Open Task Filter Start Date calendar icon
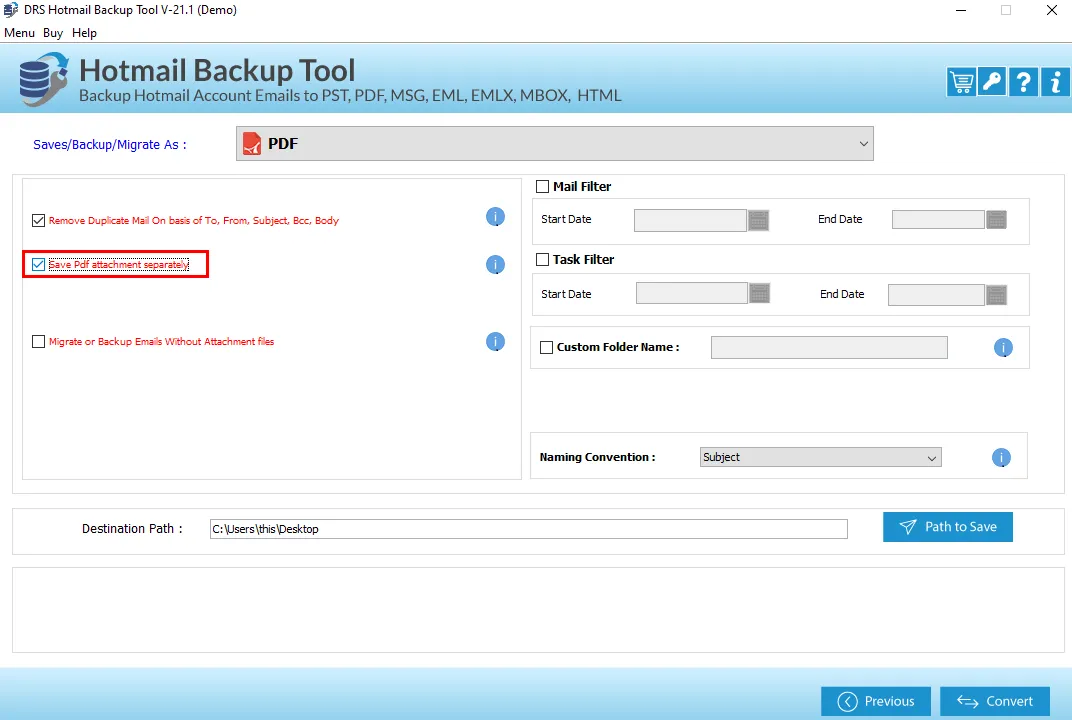The image size is (1072, 720). point(760,293)
